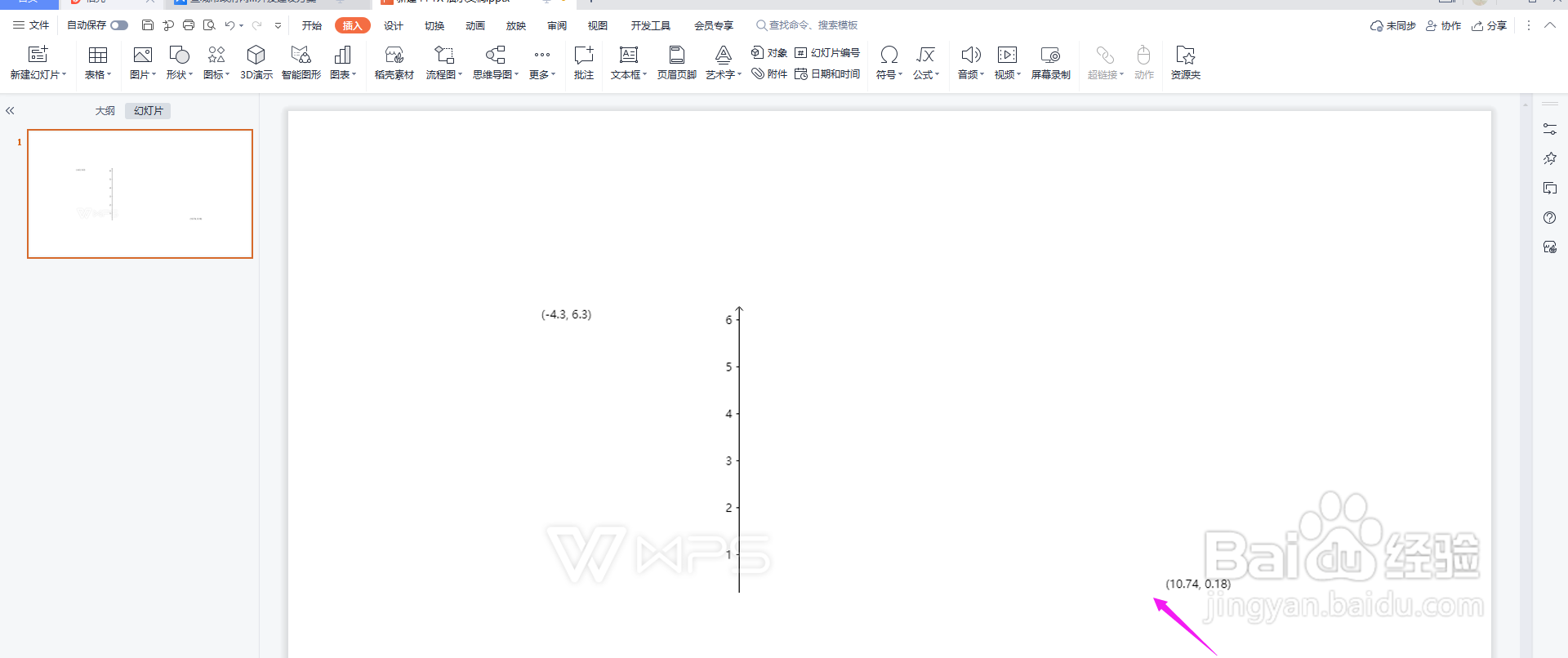Collapse the slide panel with double chevron
1568x658 pixels.
click(10, 110)
